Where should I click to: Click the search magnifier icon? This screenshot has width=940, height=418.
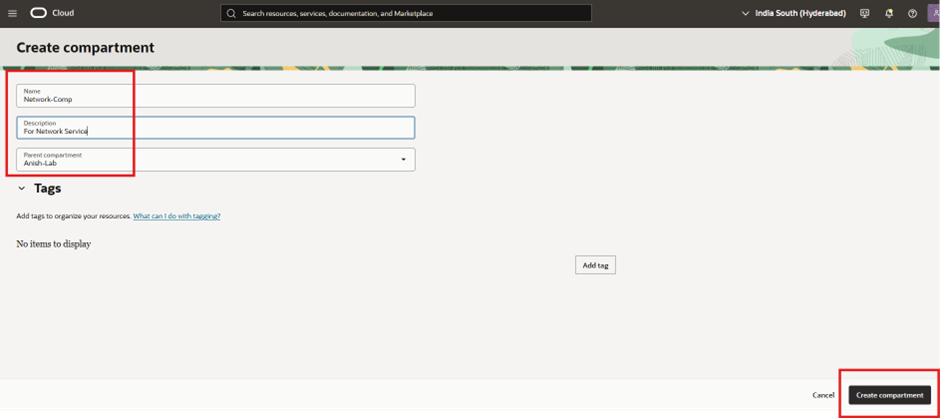click(231, 14)
